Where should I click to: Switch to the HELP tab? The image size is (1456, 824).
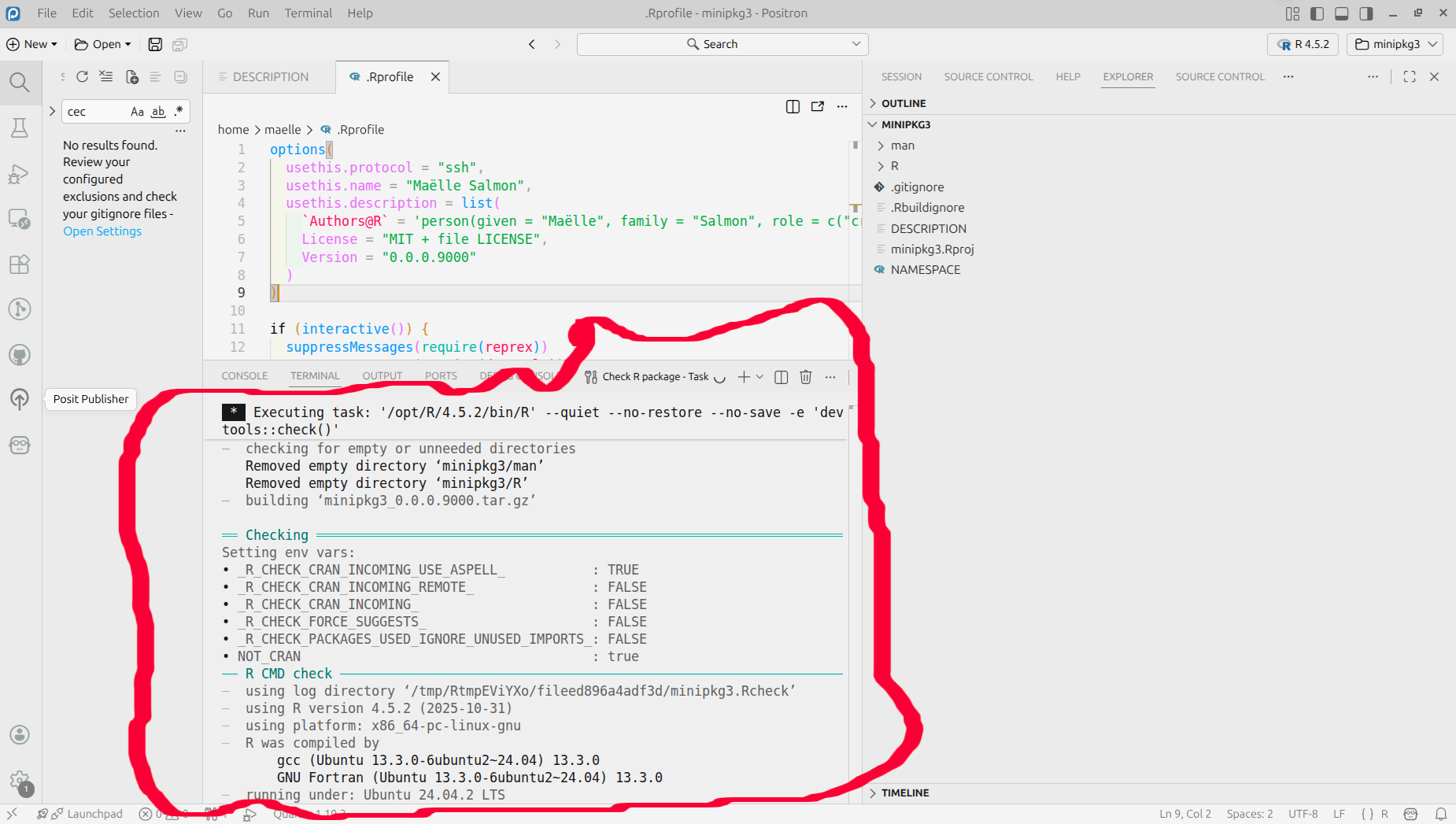pyautogui.click(x=1068, y=76)
